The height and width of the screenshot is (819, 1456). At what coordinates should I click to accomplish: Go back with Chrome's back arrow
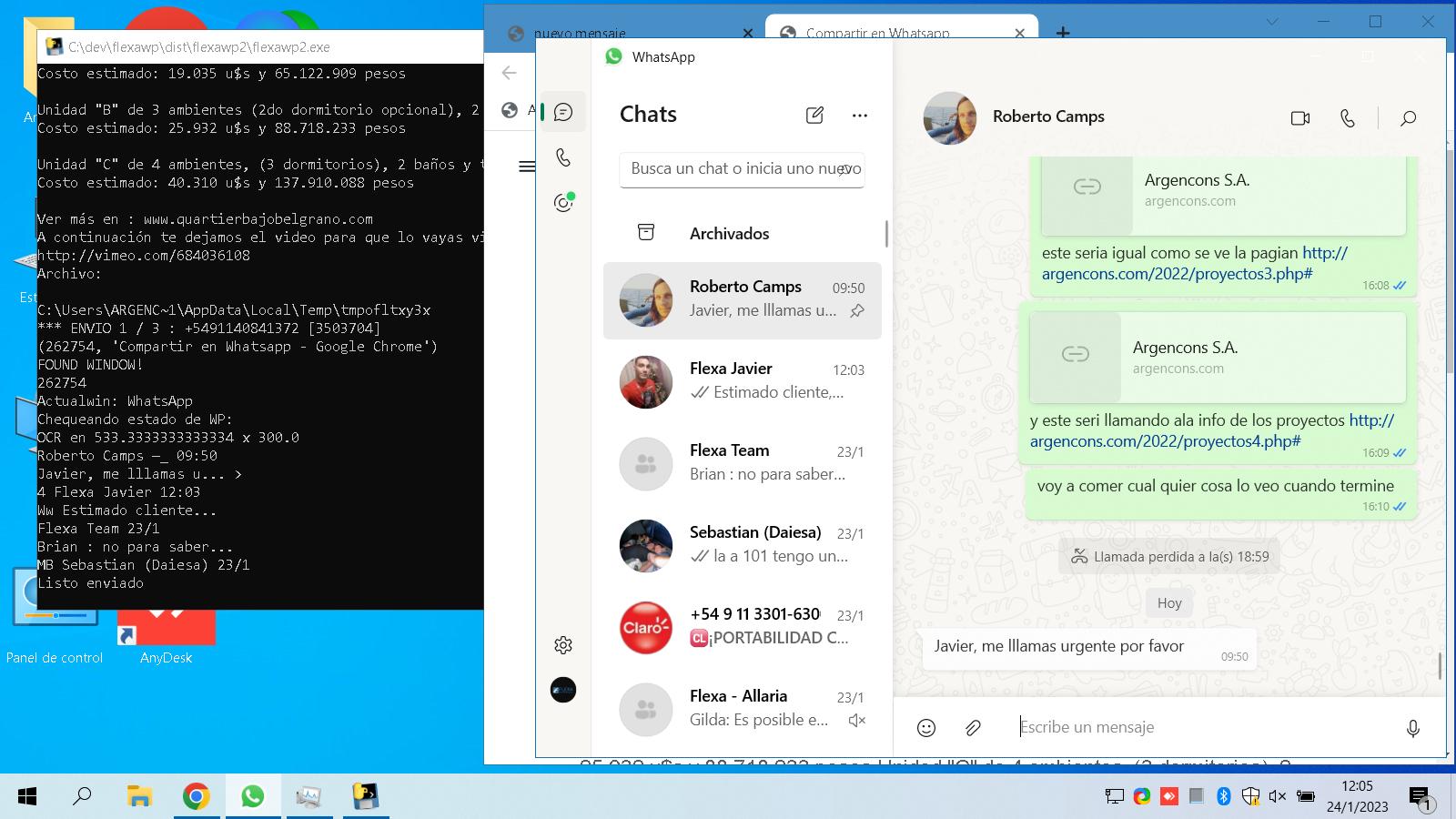point(509,73)
